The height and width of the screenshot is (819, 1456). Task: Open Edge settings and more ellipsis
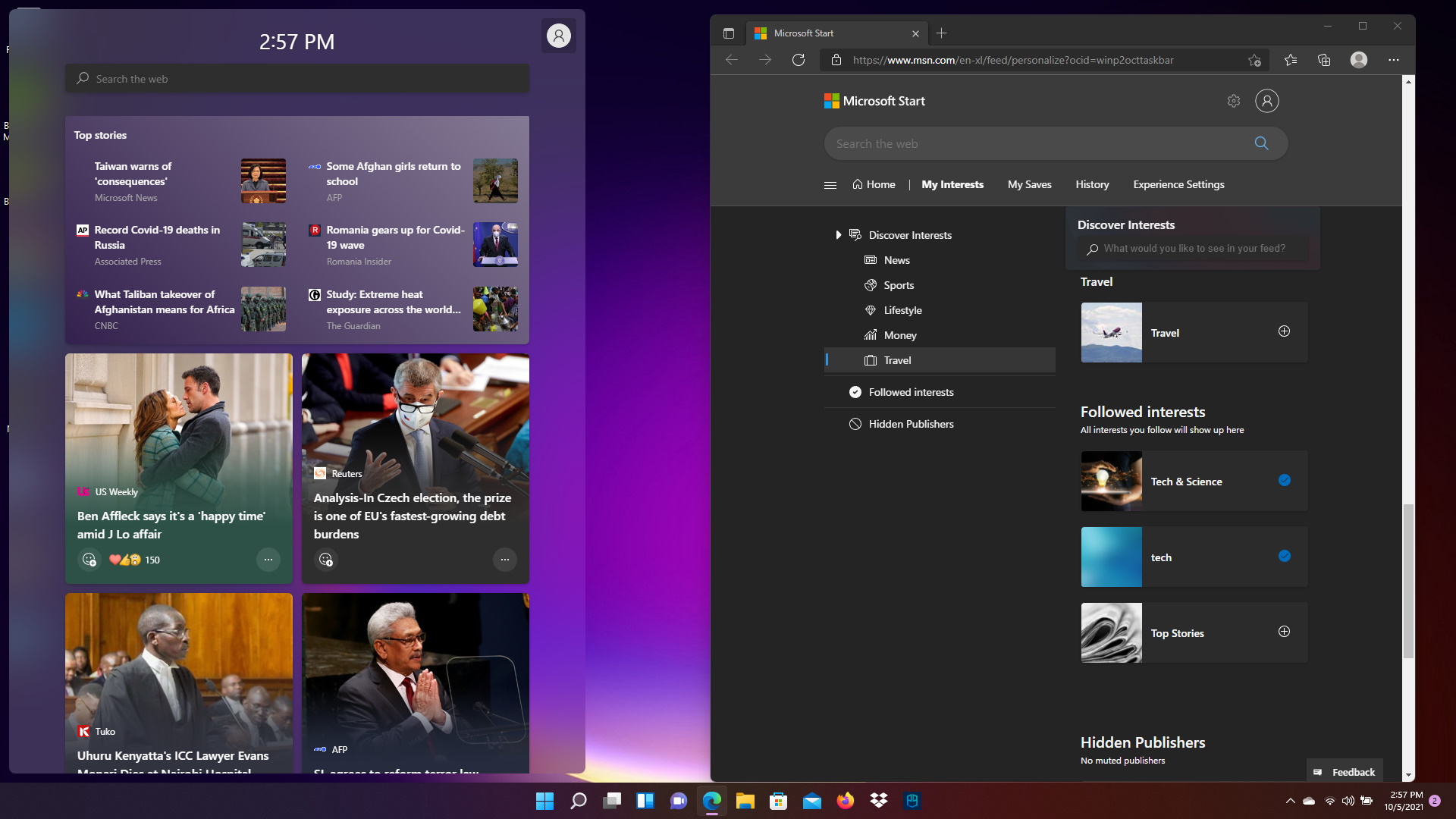click(1394, 60)
